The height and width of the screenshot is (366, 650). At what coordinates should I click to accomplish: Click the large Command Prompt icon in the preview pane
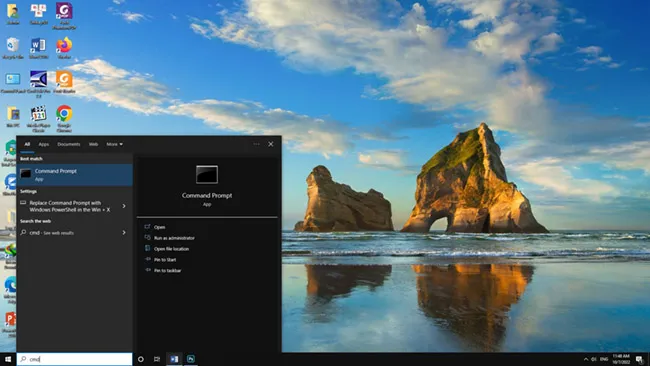207,175
